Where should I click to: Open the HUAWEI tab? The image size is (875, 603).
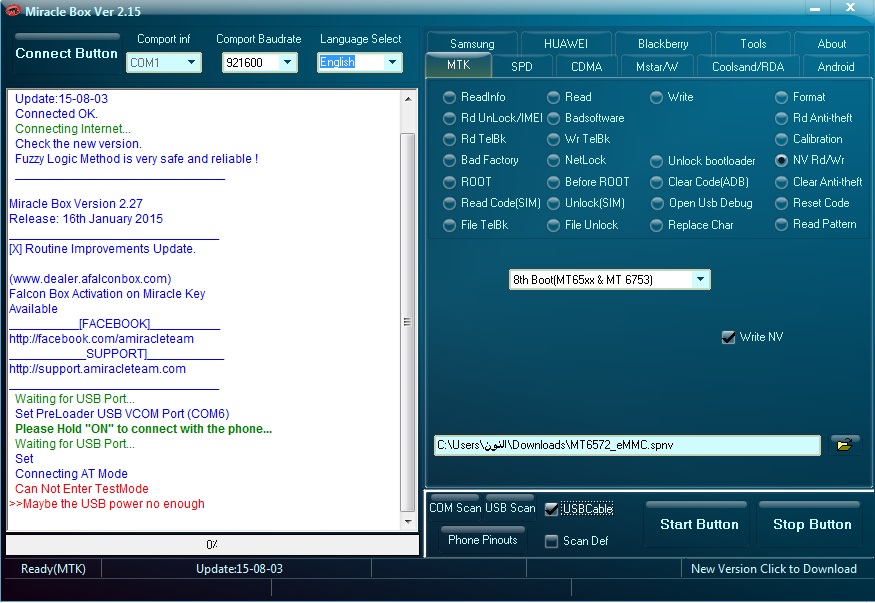(x=565, y=44)
